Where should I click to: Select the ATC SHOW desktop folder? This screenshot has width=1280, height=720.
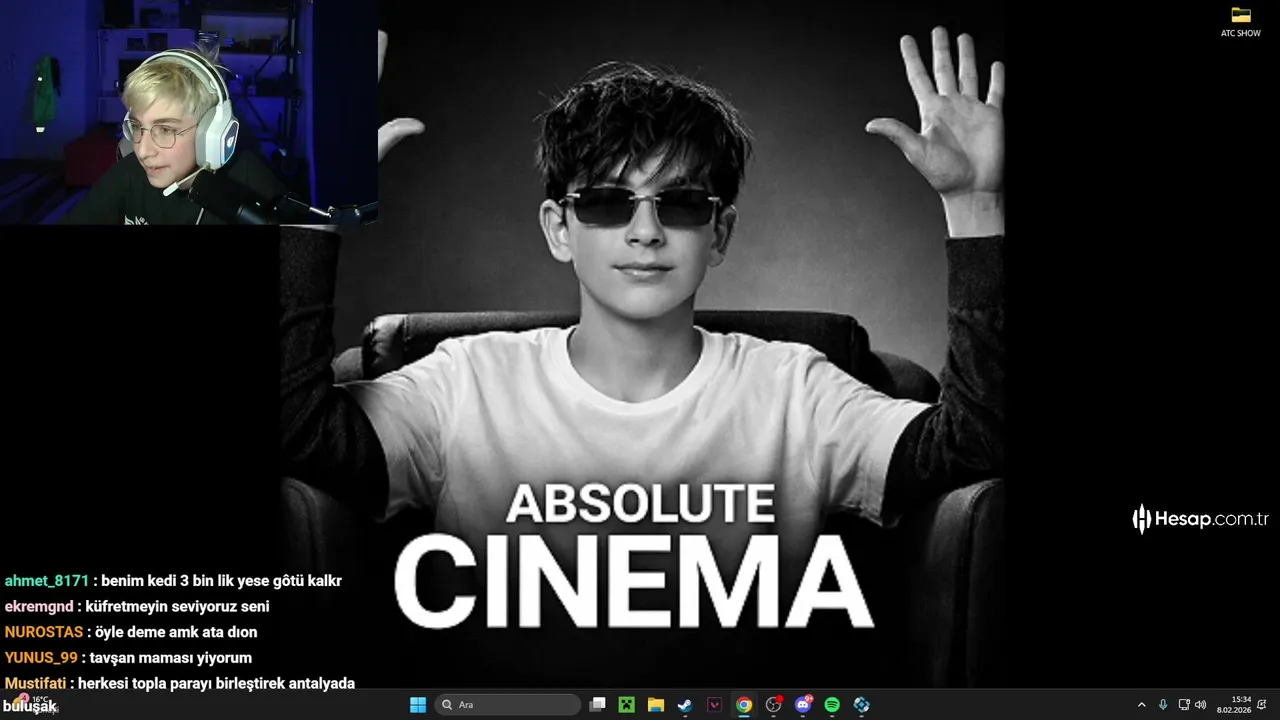pyautogui.click(x=1241, y=22)
